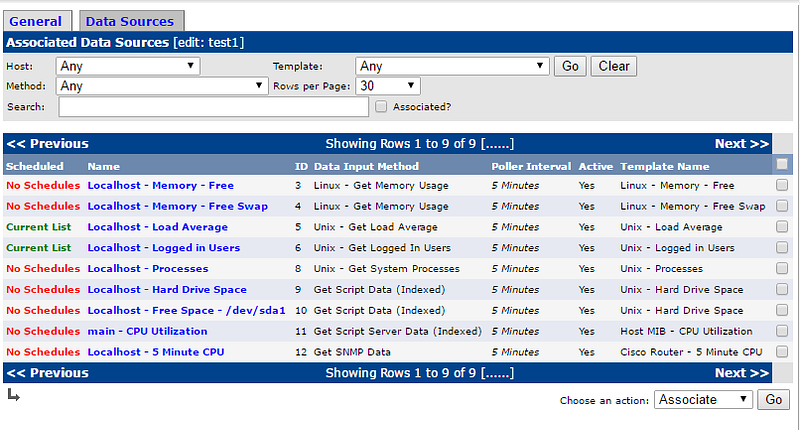
Task: Click Get SNMP Data cell
Action: pos(352,352)
